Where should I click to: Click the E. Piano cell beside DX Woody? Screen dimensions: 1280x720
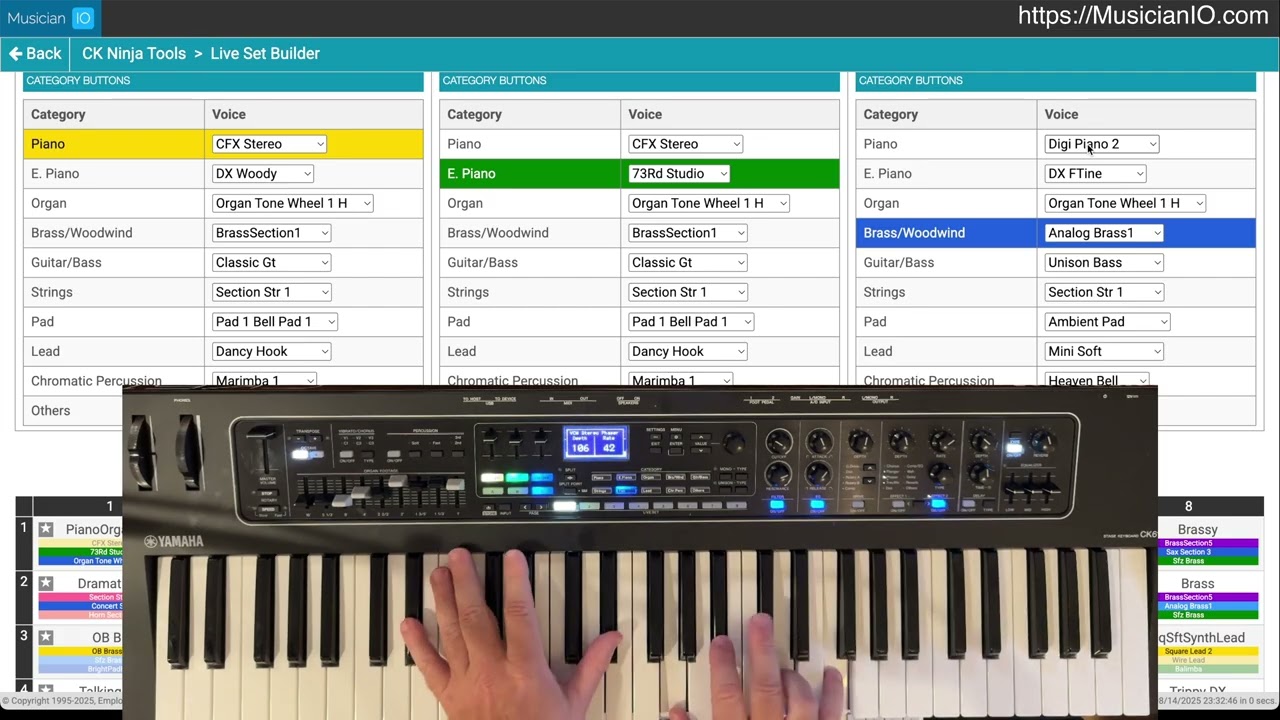(114, 174)
